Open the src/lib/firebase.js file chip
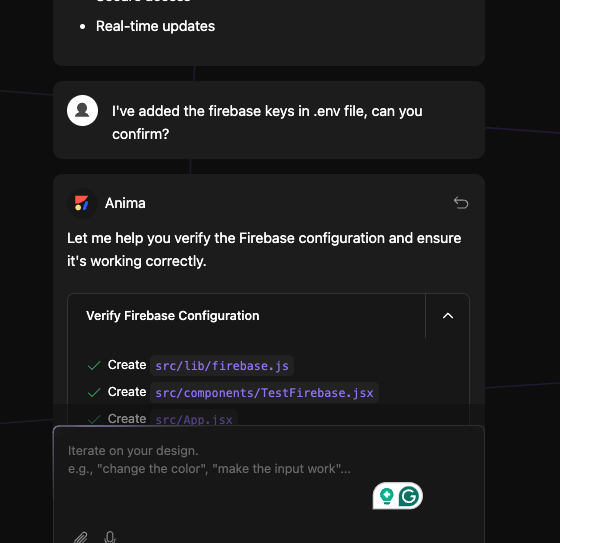The image size is (595, 543). (x=222, y=366)
